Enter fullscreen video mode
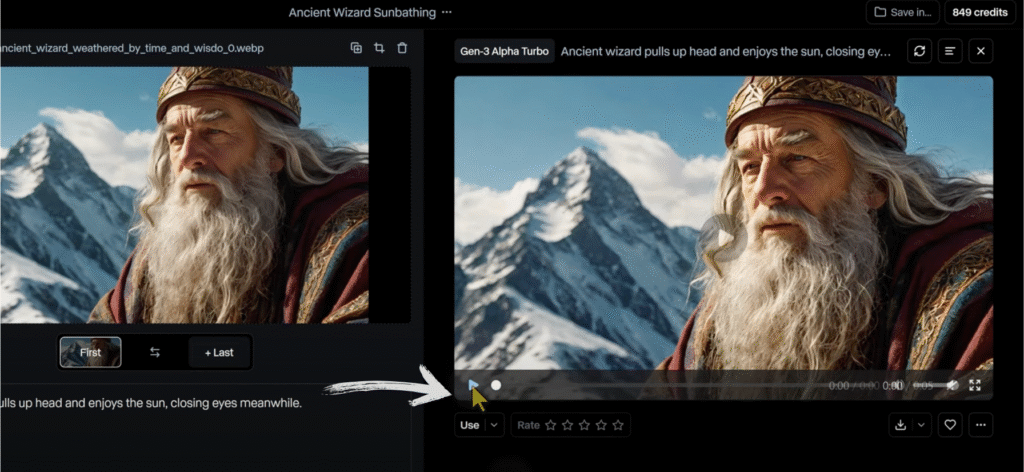The width and height of the screenshot is (1024, 472). pos(975,385)
